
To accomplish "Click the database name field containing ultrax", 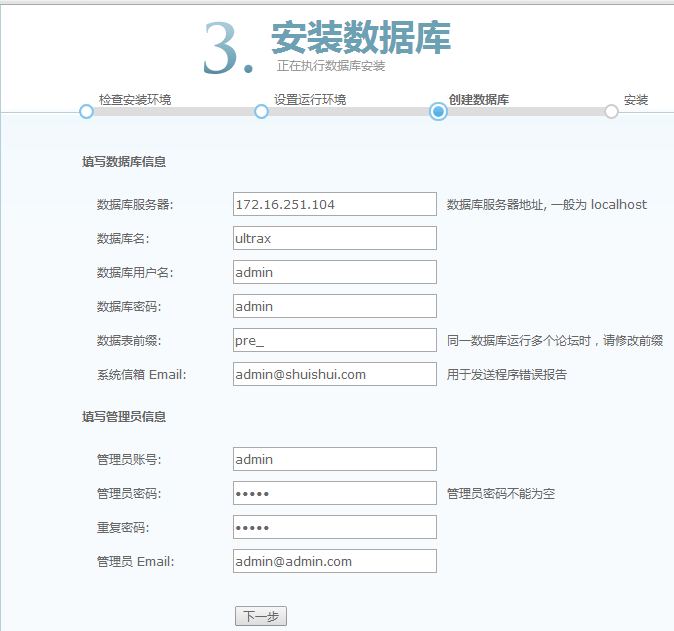I will tap(335, 238).
